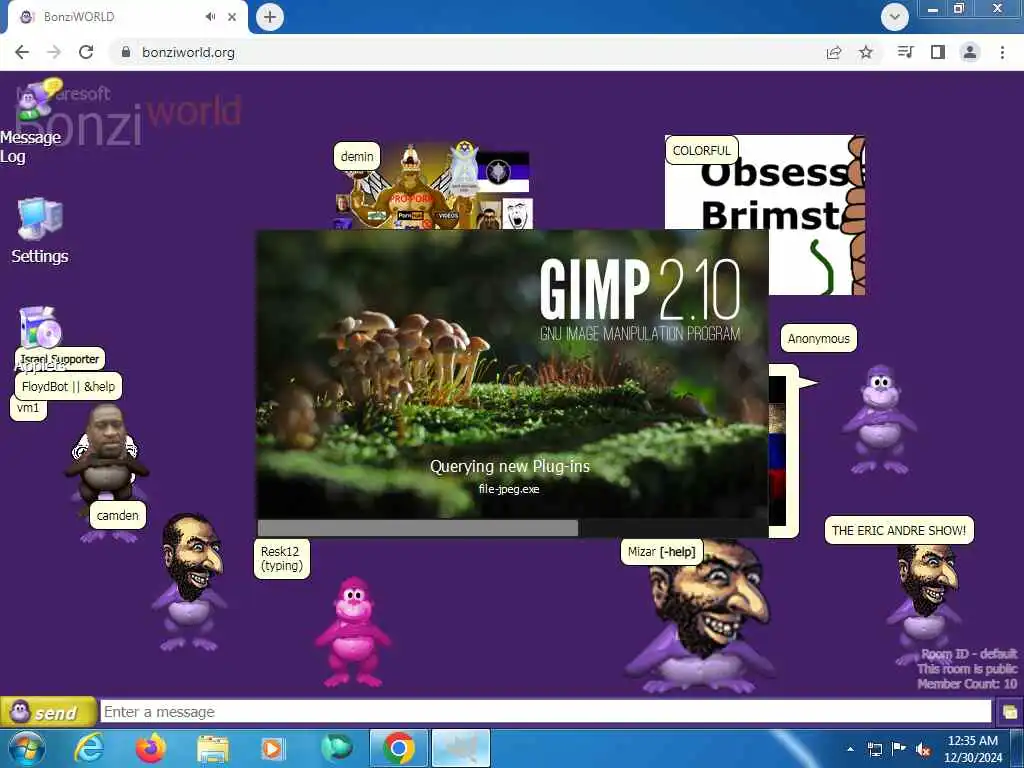Share this page from the address bar

(834, 52)
